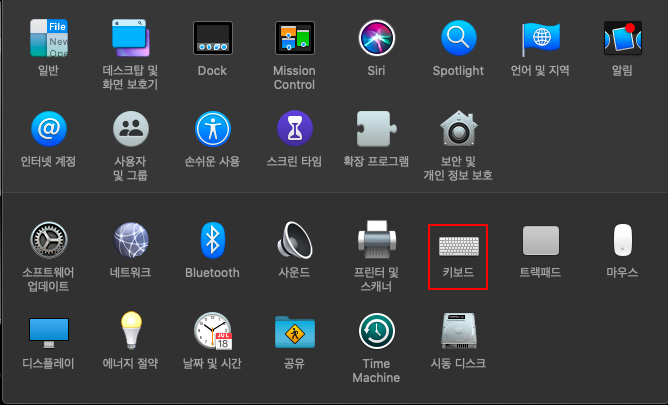Open 손쉬운 사용 accessibility icon

(213, 129)
